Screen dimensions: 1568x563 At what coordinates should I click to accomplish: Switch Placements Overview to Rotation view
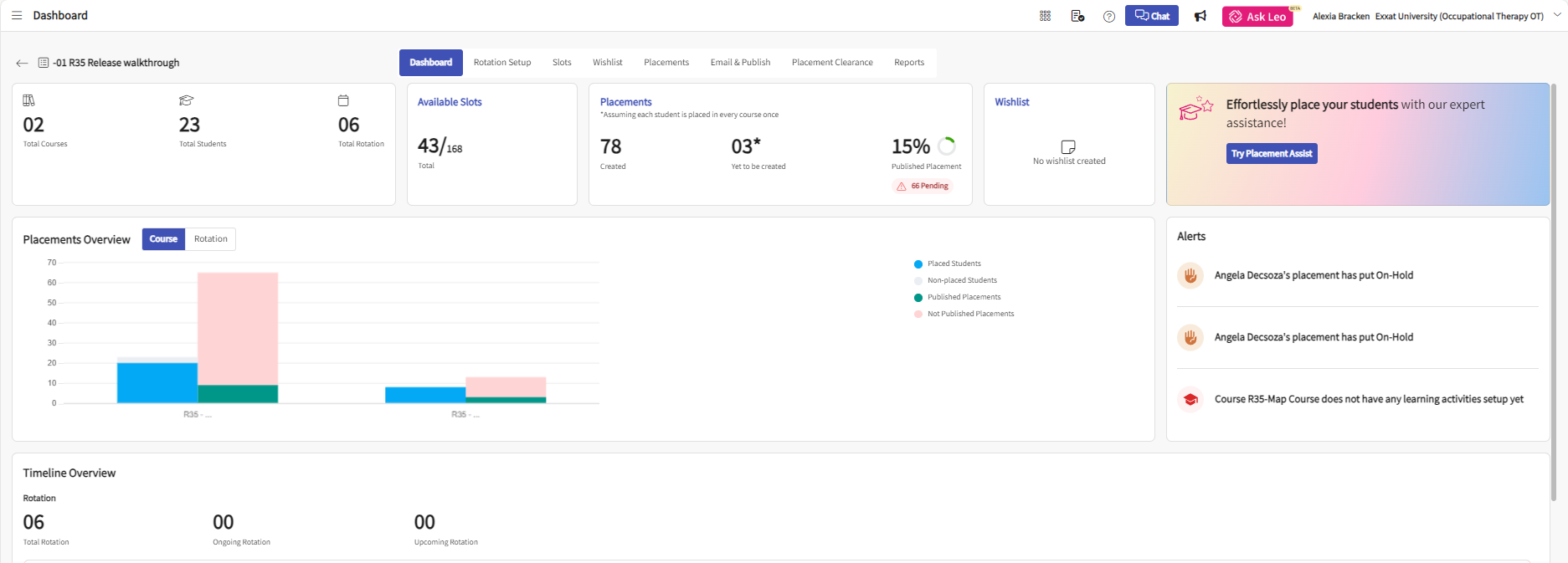[210, 239]
